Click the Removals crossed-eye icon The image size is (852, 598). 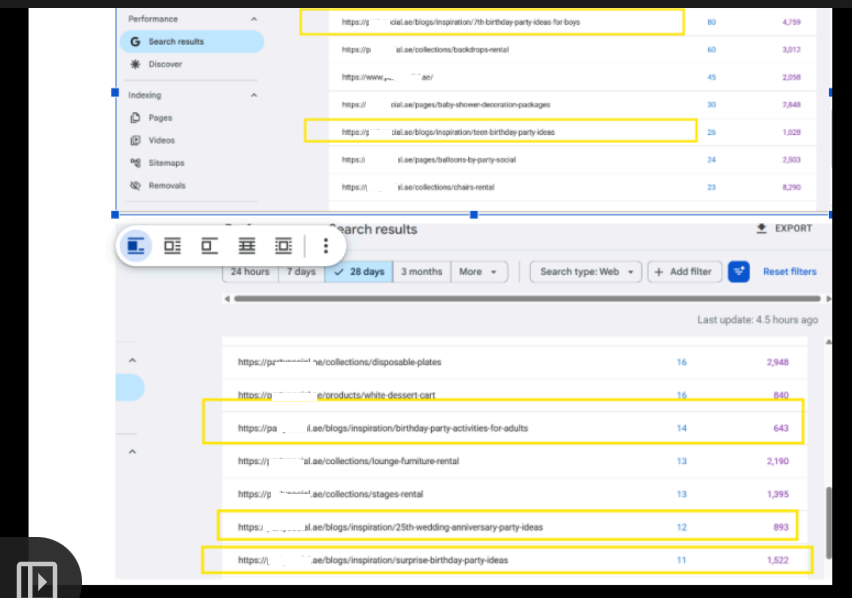(x=135, y=186)
